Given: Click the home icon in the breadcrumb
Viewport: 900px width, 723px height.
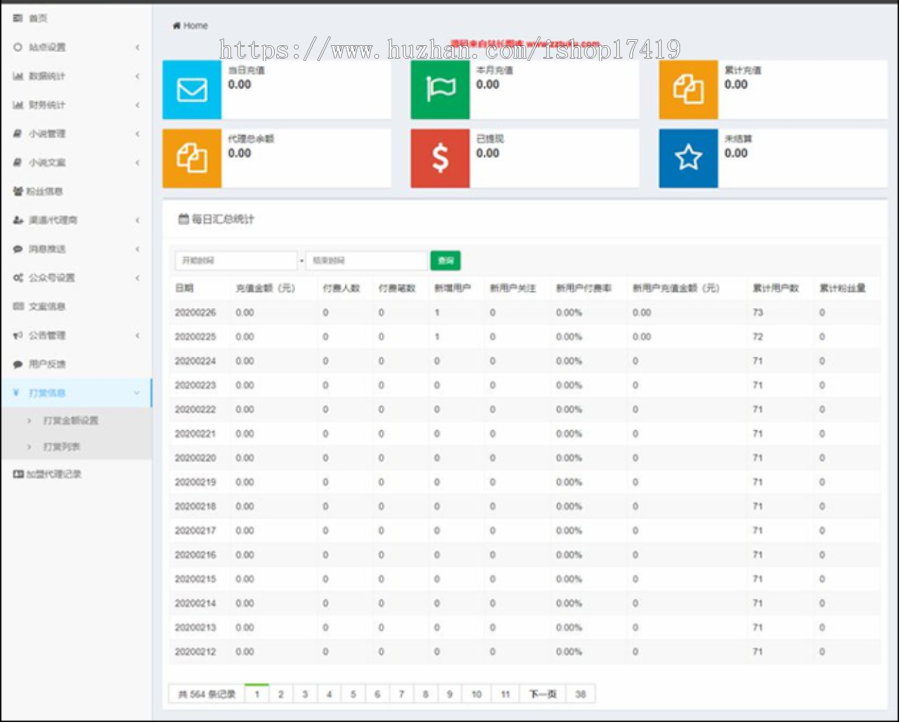Looking at the screenshot, I should 177,26.
